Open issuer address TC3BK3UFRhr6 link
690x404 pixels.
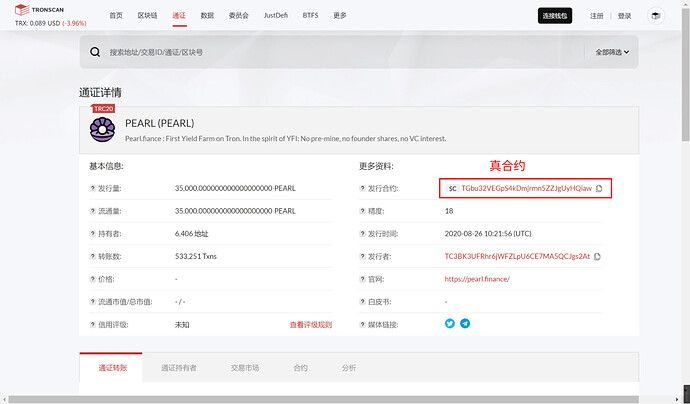[517, 257]
